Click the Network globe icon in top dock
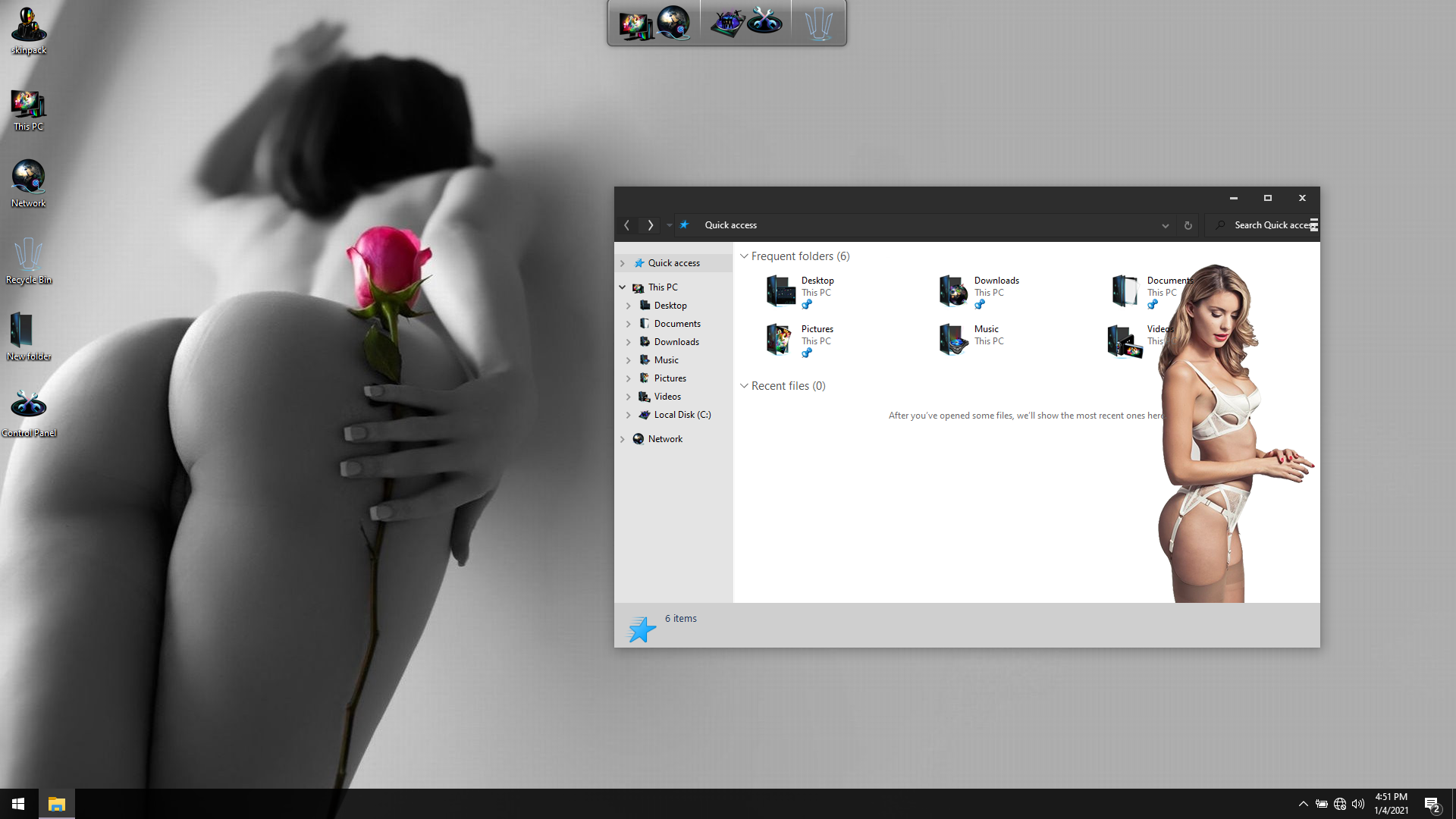Screen dimensions: 1456x819 tap(673, 23)
